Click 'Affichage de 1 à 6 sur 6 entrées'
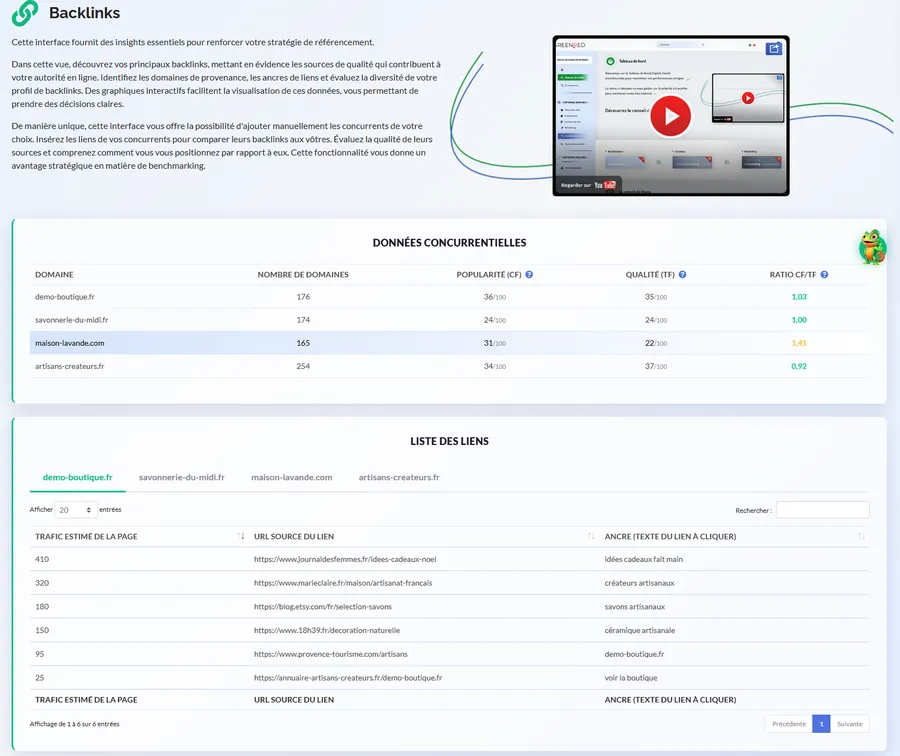The image size is (900, 756). (75, 724)
